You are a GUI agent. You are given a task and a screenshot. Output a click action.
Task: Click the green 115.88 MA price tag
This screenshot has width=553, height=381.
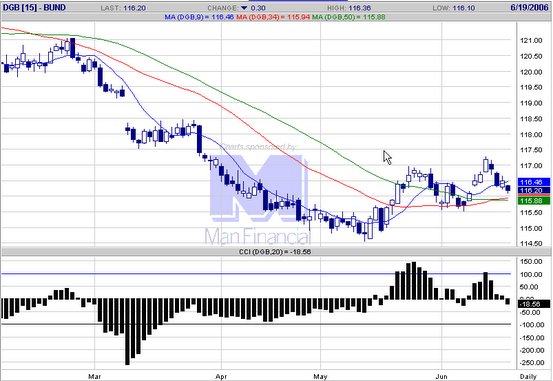point(534,201)
